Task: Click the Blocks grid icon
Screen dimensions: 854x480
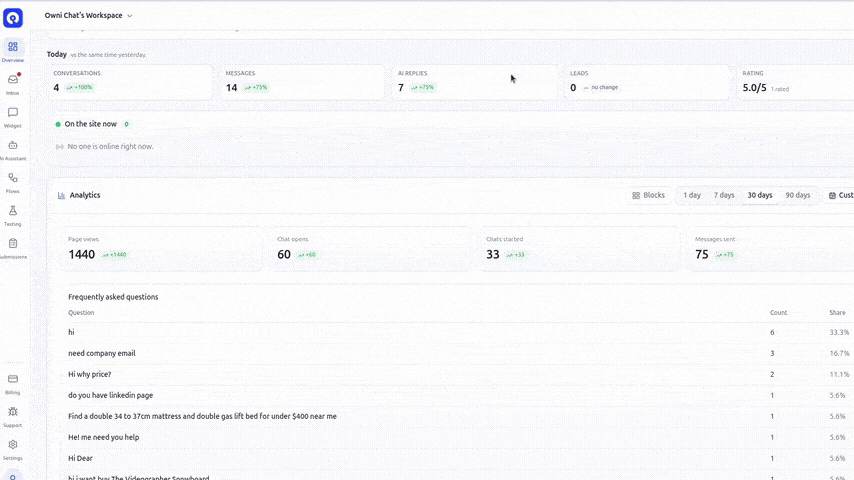Action: 636,195
